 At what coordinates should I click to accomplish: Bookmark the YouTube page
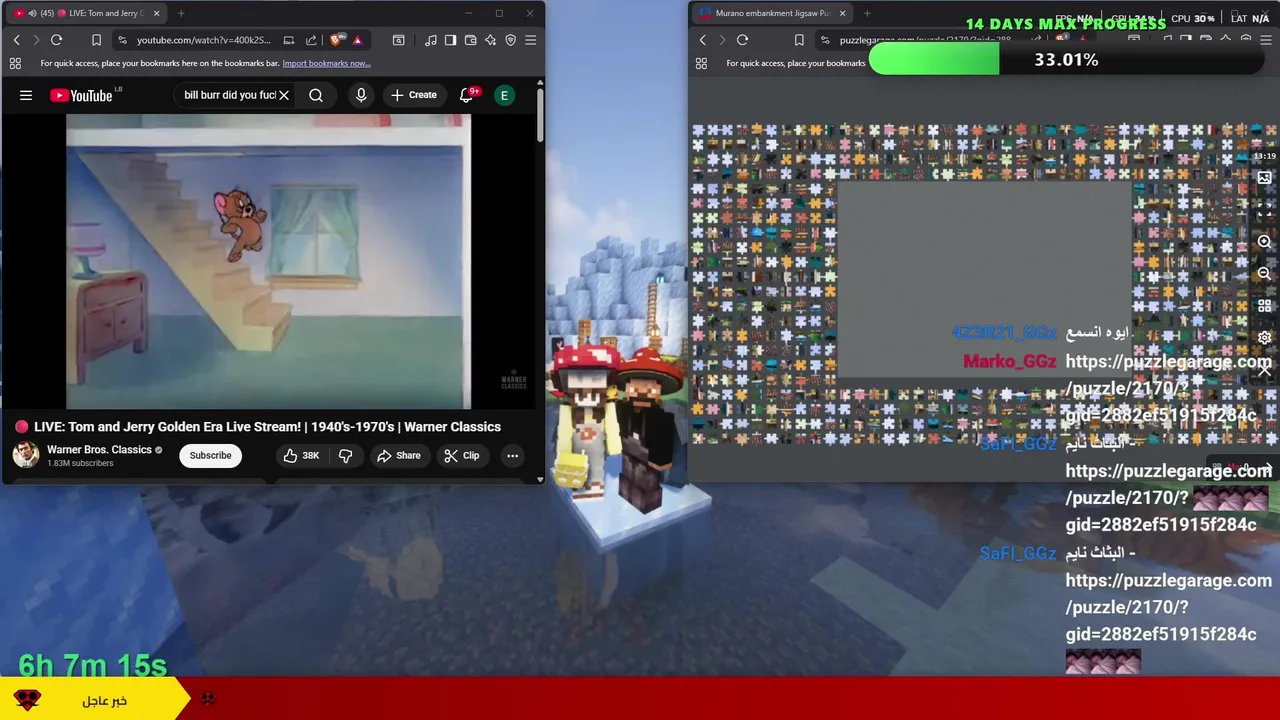tap(96, 40)
